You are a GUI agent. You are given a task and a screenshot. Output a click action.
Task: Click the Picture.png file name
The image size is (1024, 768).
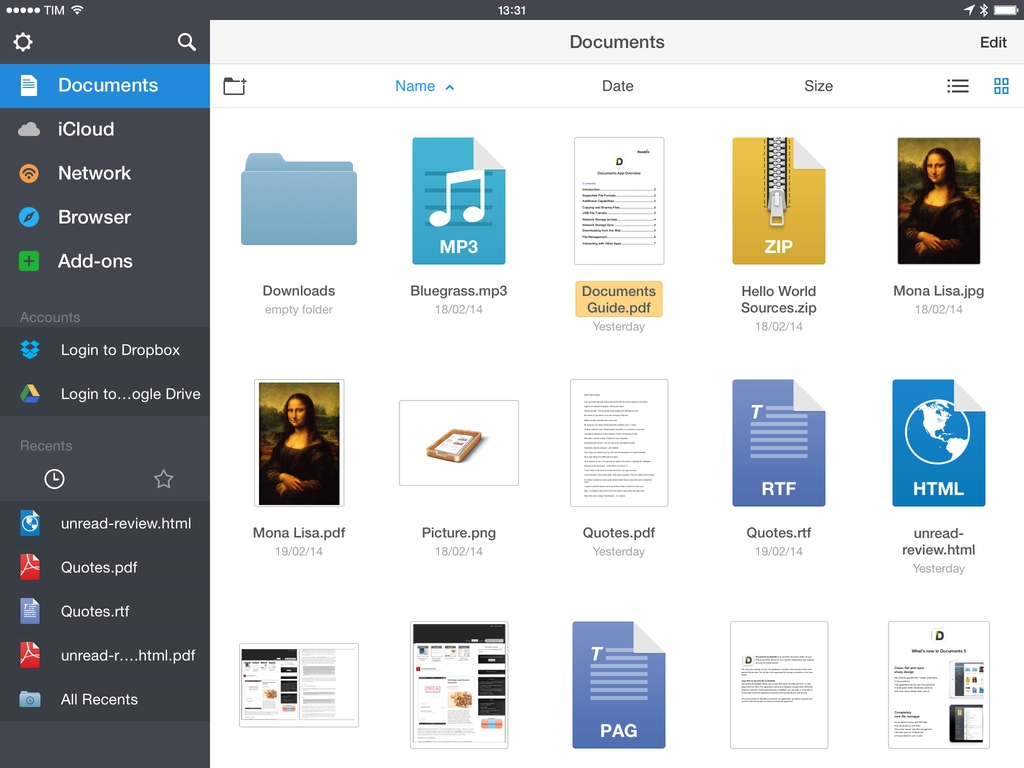click(x=458, y=533)
